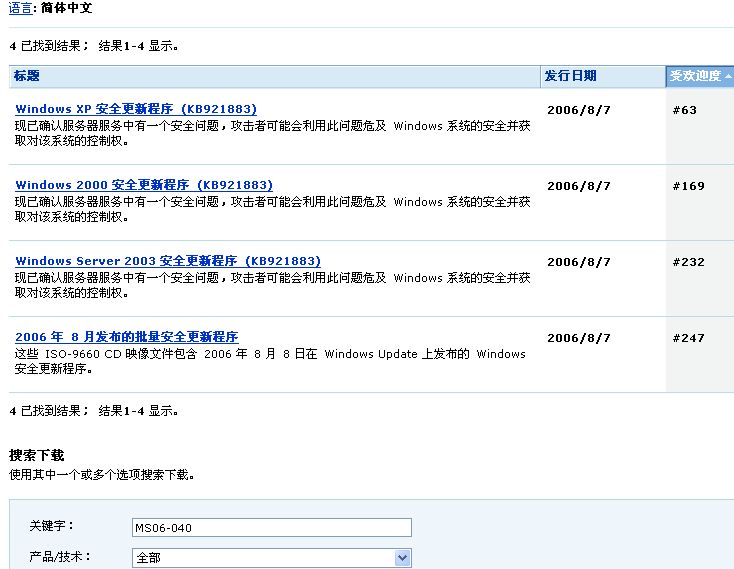Expand the 产品/技术 dropdown showing 全部
Screen dimensions: 734x569
point(272,558)
